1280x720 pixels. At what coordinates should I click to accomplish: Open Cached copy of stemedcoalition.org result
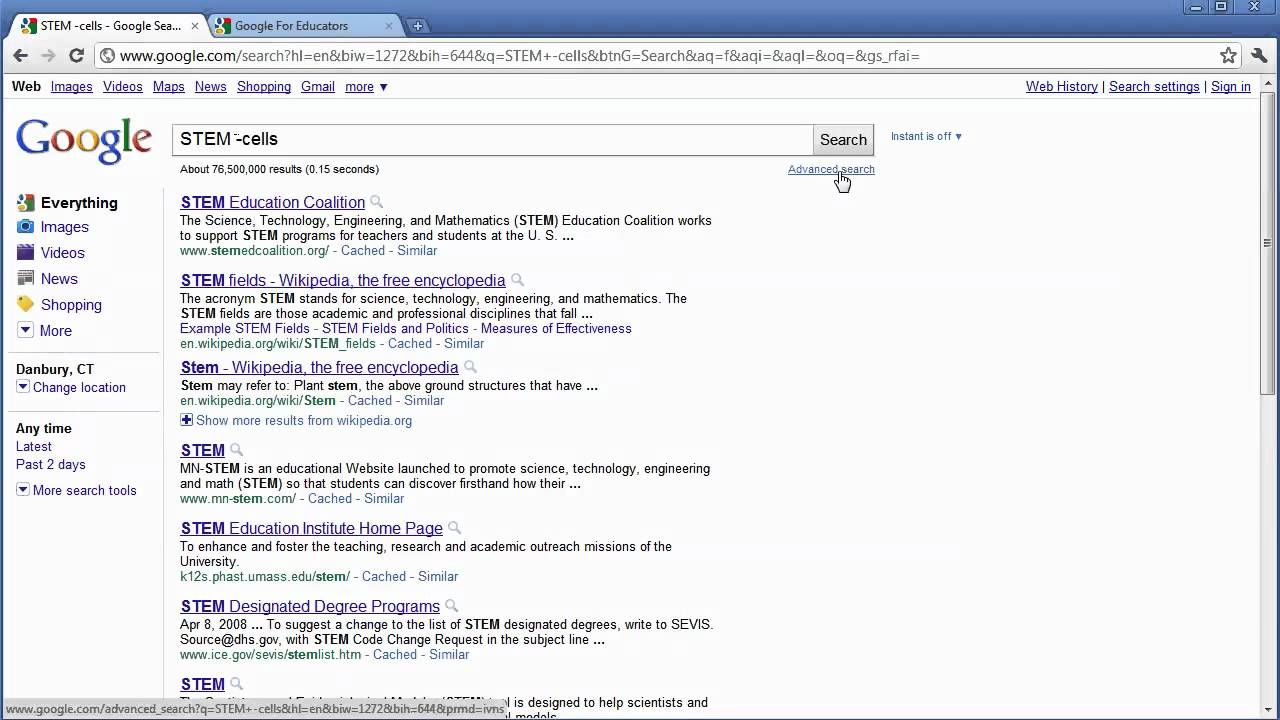click(363, 251)
